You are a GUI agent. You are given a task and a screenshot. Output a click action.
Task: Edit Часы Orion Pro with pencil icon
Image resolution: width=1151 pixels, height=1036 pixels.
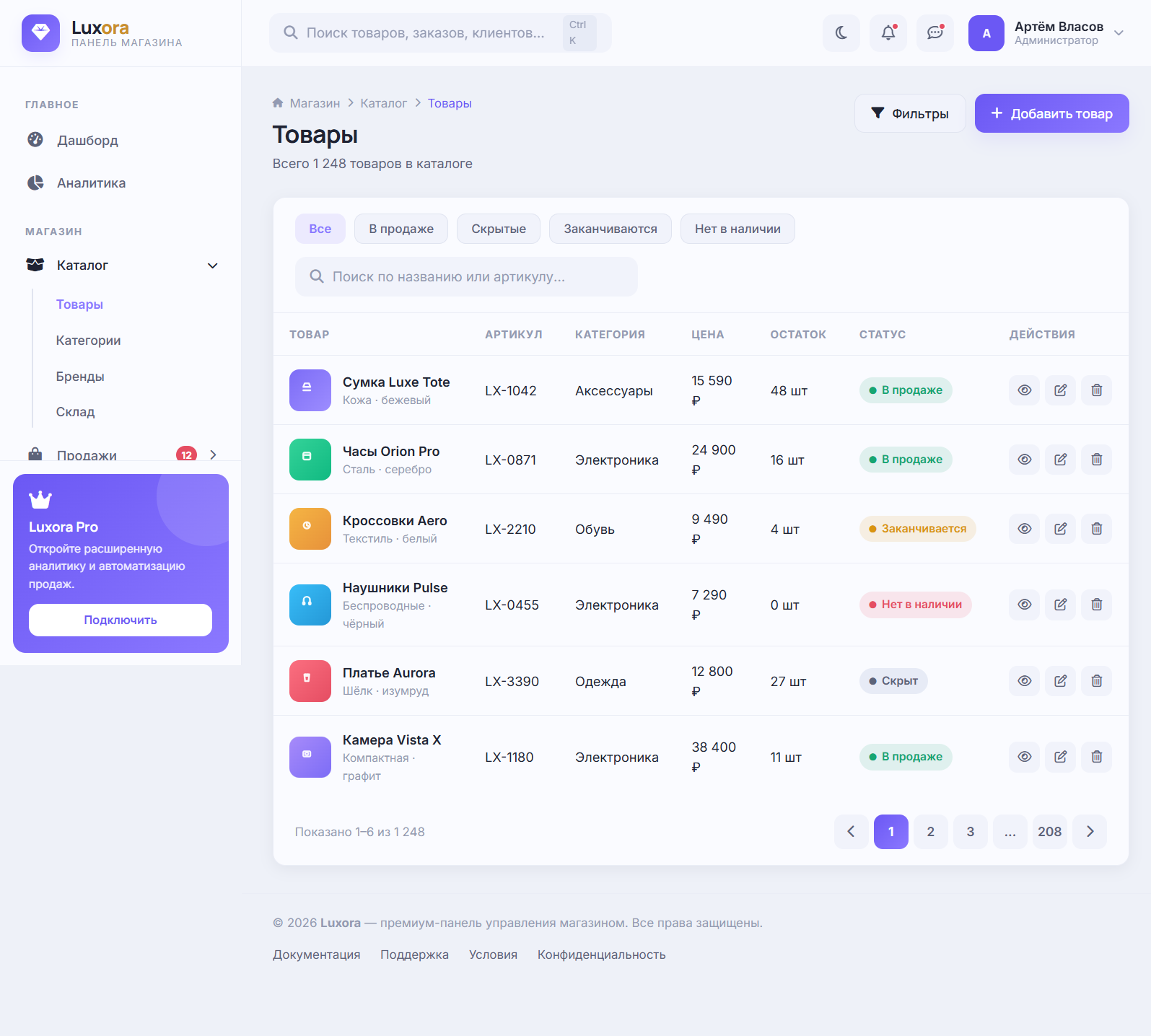[x=1061, y=460]
